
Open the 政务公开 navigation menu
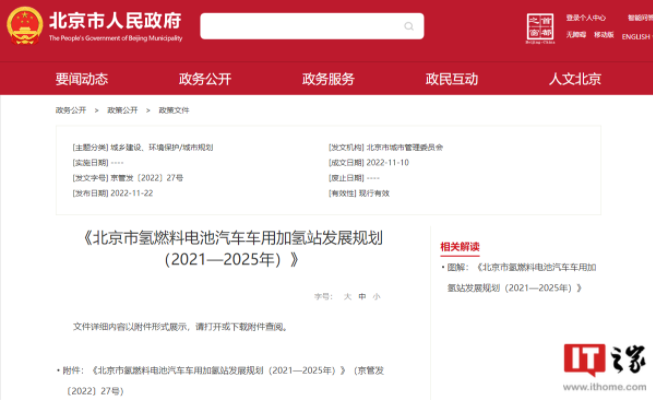pyautogui.click(x=205, y=80)
